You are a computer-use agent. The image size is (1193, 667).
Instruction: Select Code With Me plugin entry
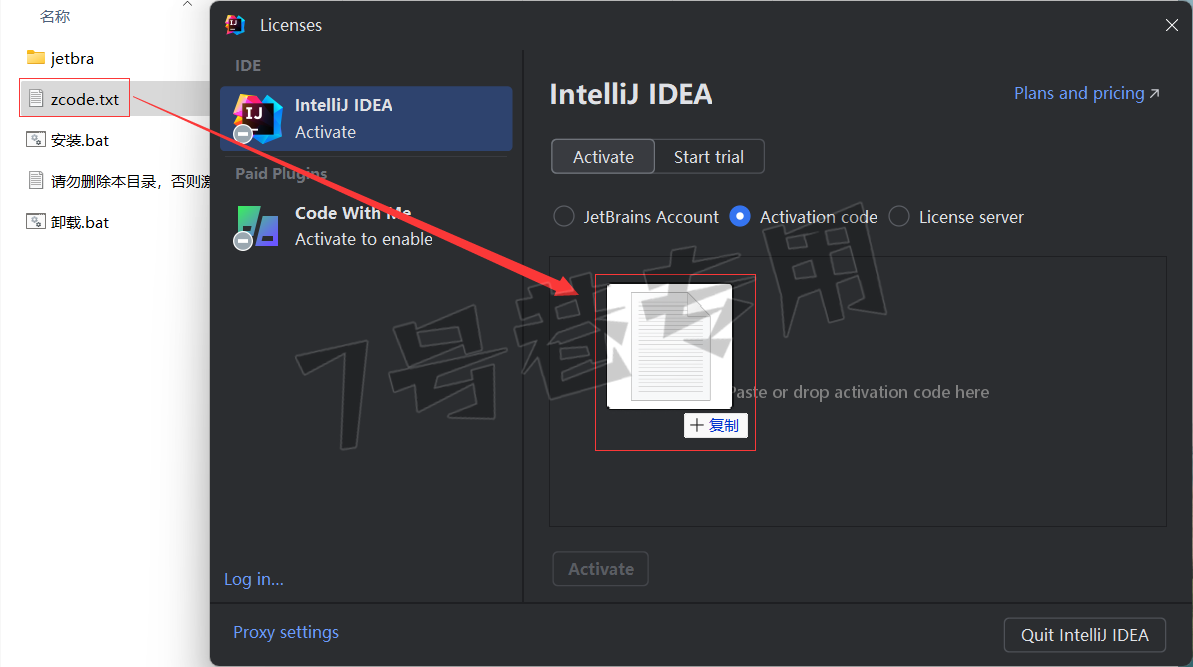366,227
